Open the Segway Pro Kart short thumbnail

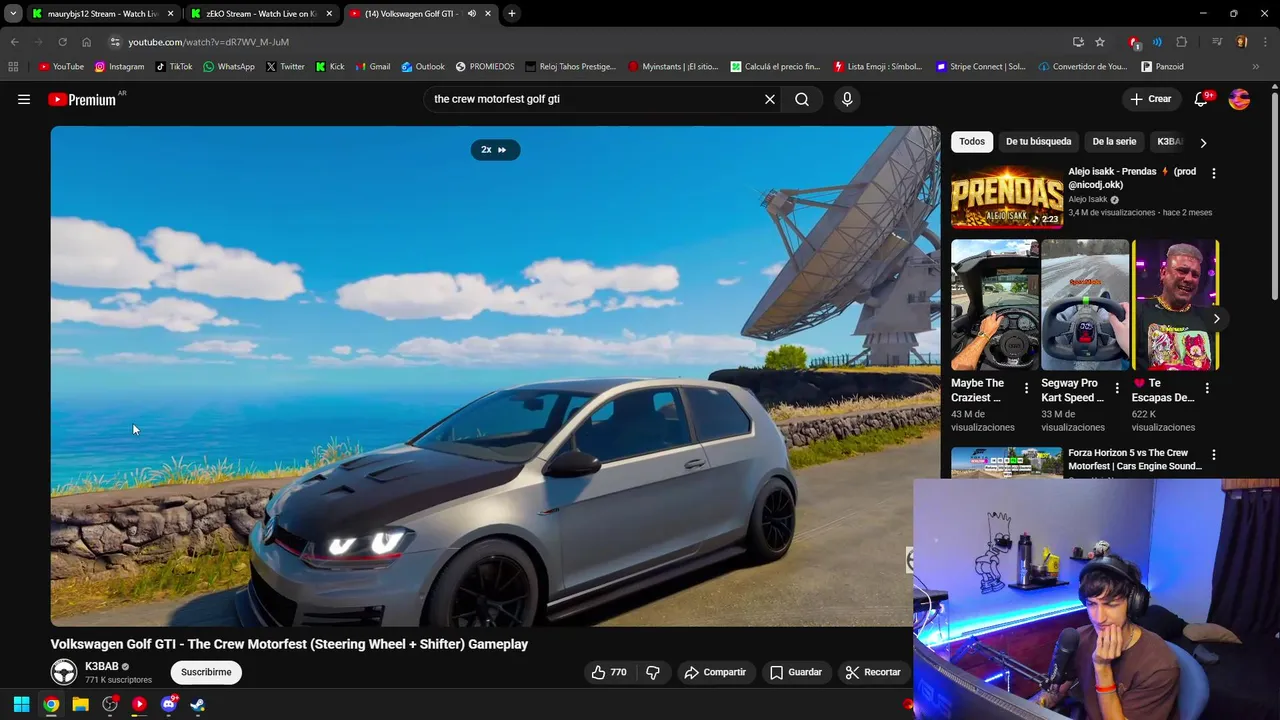coord(1085,304)
